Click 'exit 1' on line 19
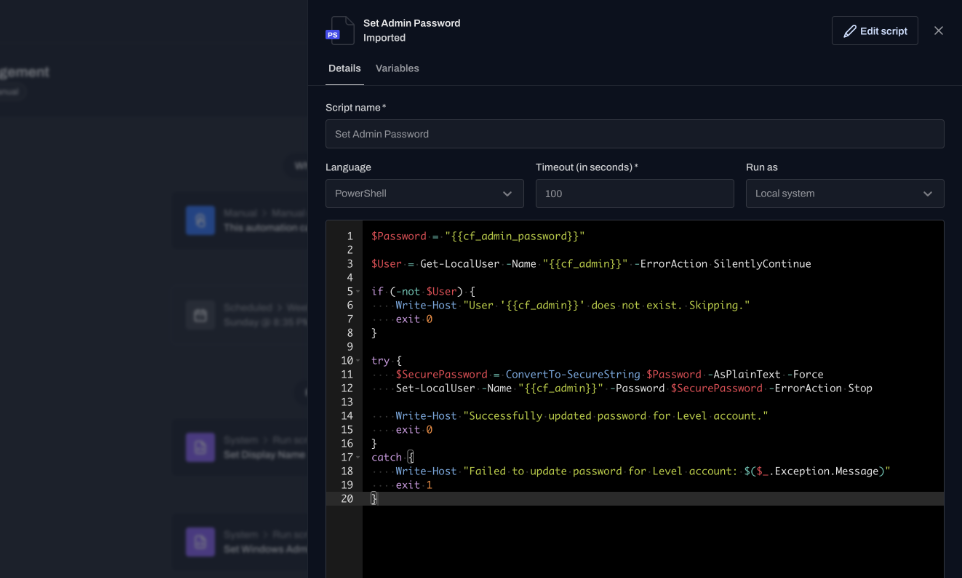Viewport: 962px width, 578px height. click(x=414, y=485)
